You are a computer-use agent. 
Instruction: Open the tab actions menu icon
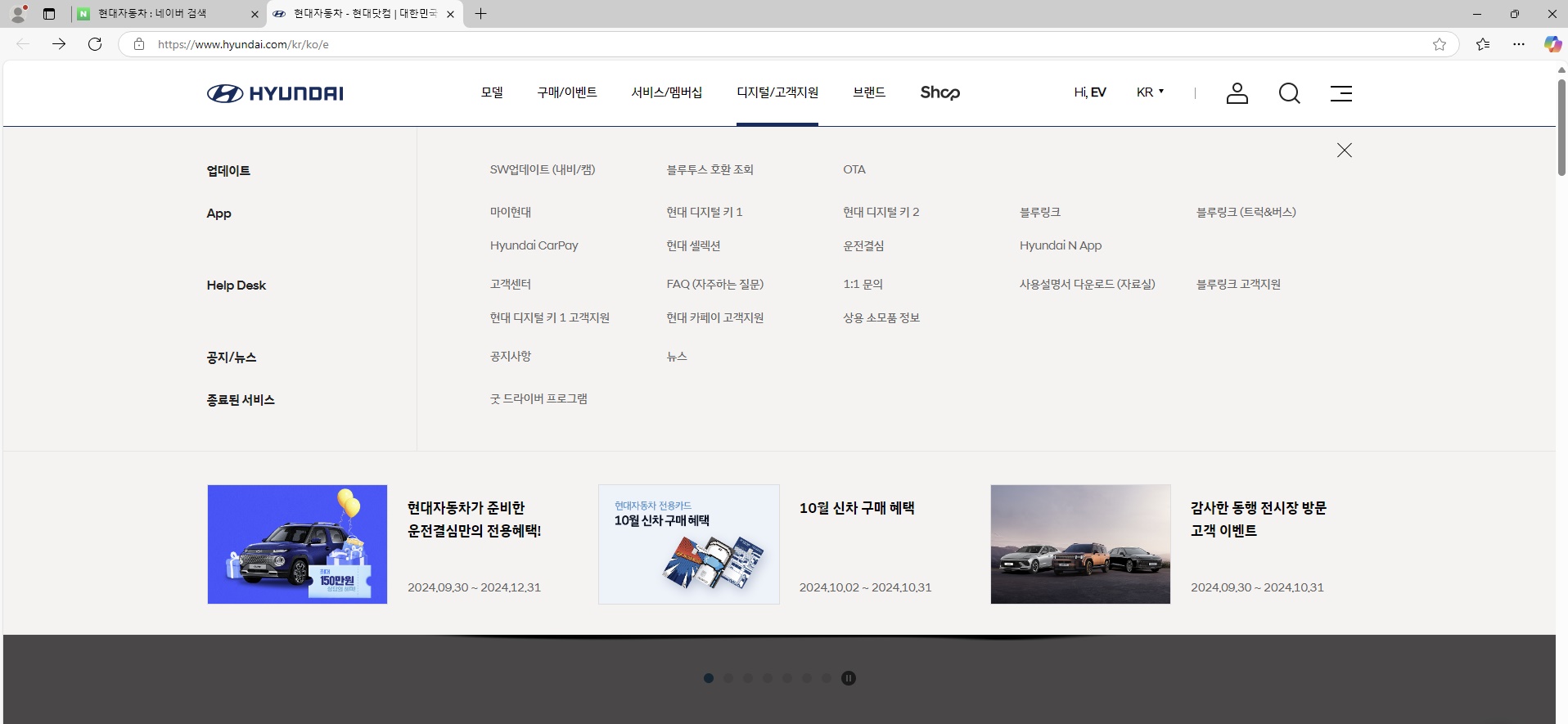(49, 14)
